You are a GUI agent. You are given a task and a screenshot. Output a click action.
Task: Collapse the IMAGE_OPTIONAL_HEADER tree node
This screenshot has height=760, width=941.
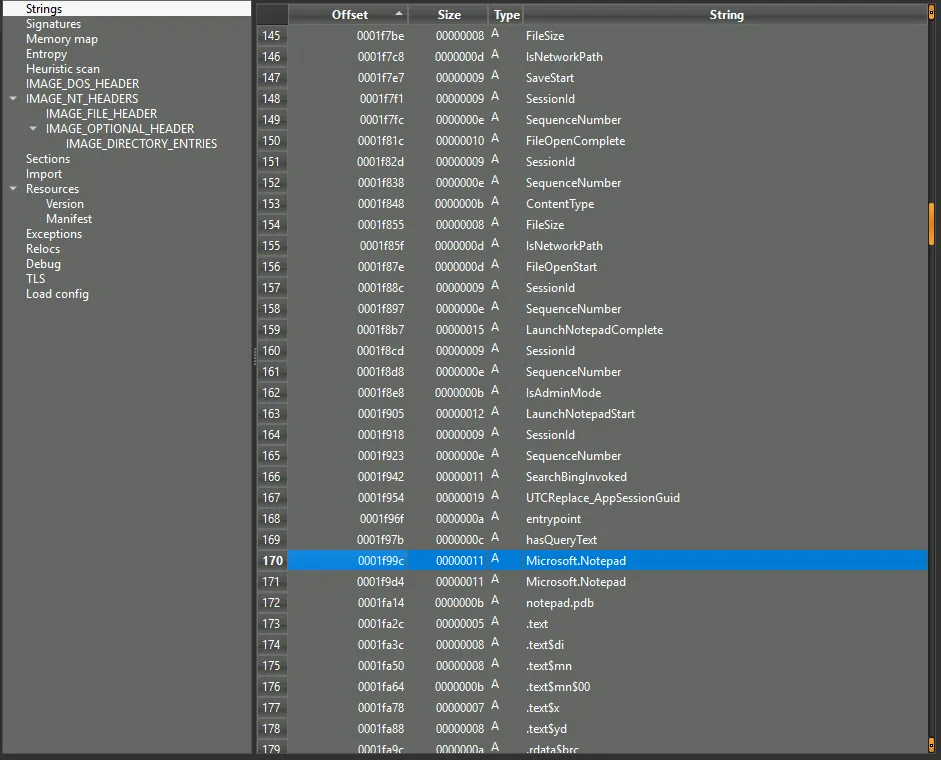click(x=33, y=128)
